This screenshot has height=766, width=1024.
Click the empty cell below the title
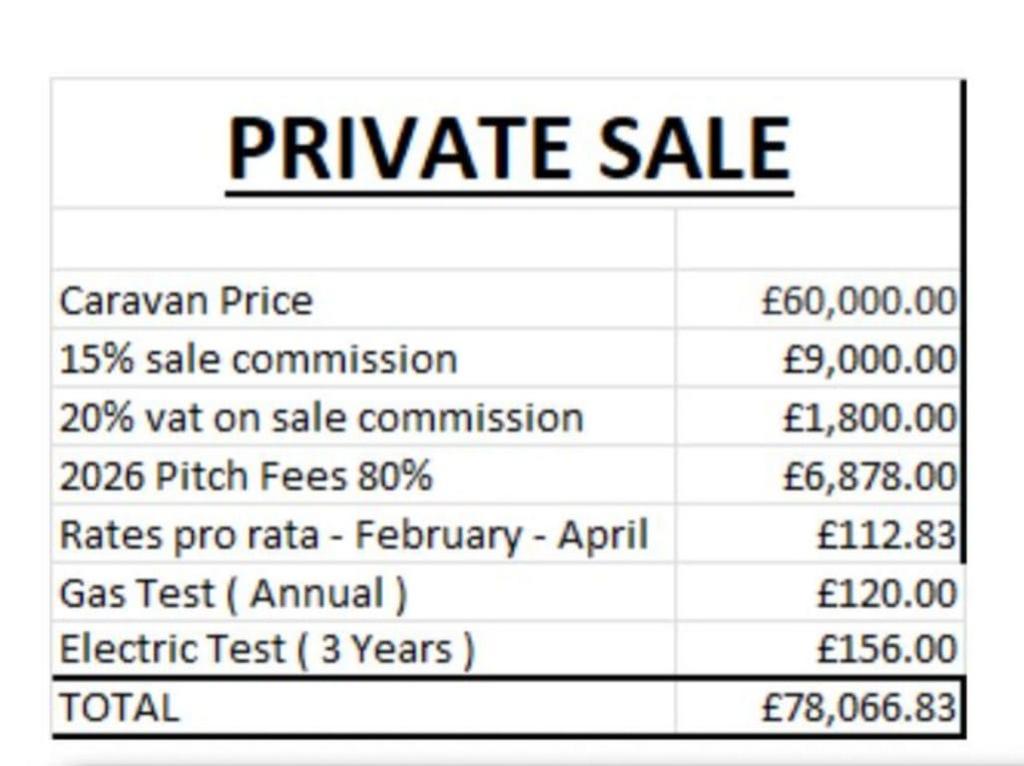364,238
